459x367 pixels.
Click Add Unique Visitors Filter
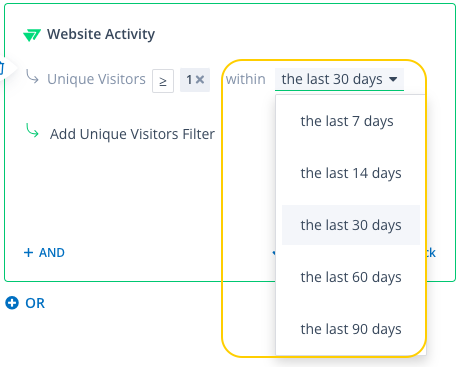tap(132, 134)
